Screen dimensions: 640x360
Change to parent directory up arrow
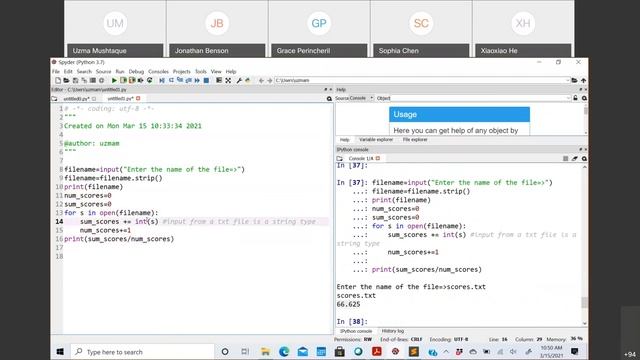click(x=584, y=80)
